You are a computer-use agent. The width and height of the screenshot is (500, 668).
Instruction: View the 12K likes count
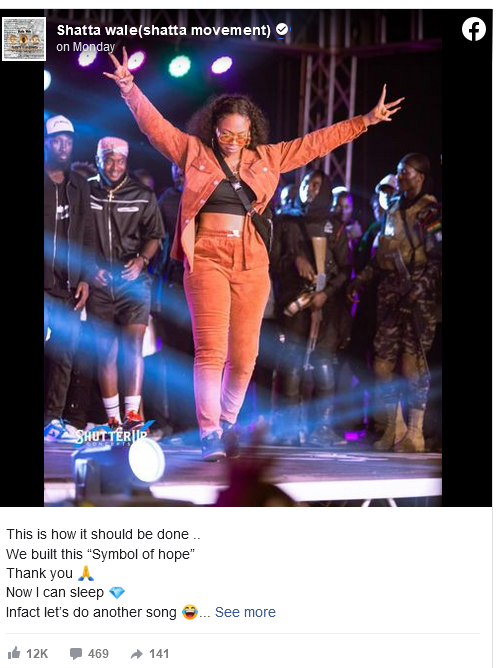[37, 654]
